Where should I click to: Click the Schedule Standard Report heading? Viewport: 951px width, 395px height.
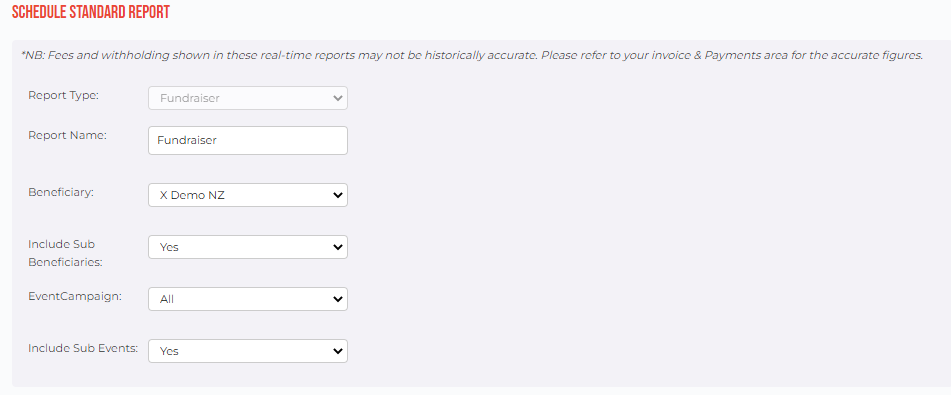(x=91, y=12)
